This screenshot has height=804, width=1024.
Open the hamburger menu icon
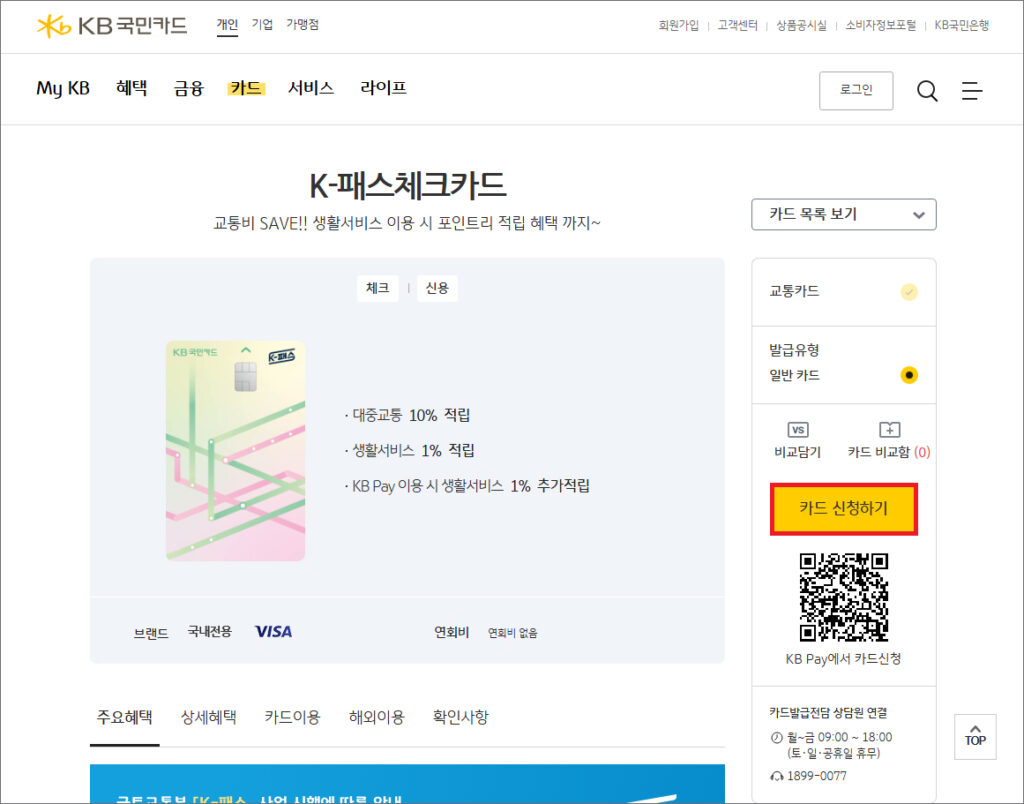(972, 90)
